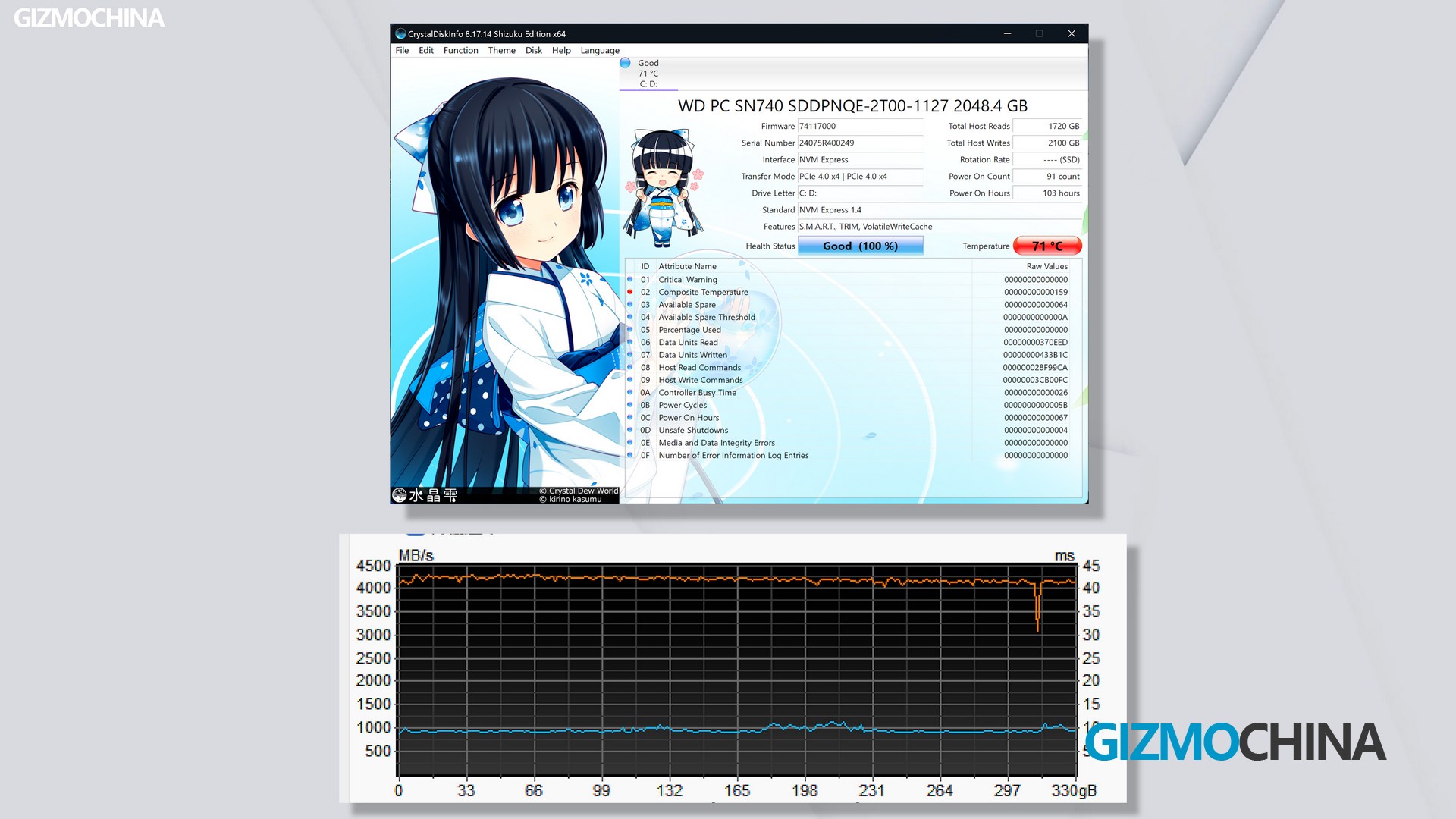This screenshot has width=1456, height=819.
Task: Click status dot for Percentage Used row
Action: click(629, 329)
